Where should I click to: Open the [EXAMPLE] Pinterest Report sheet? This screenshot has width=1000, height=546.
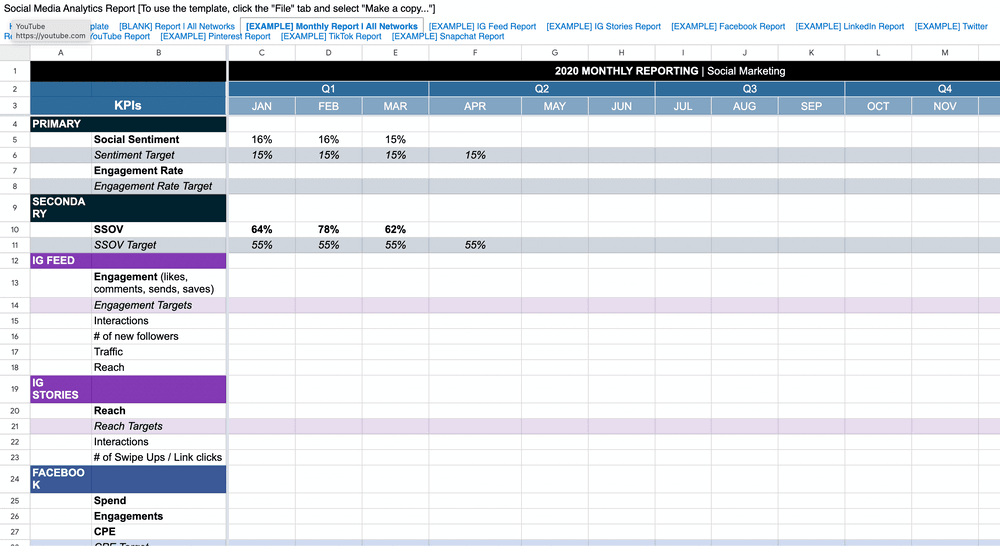pos(215,37)
